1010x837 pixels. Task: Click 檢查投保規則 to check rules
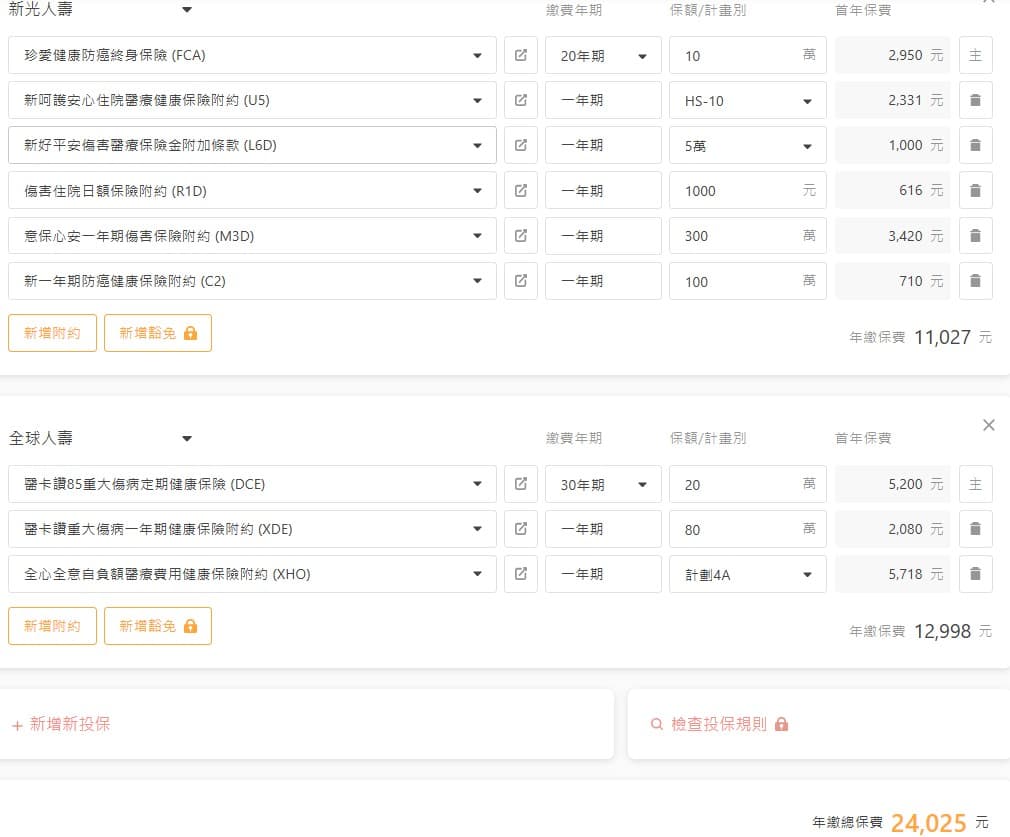click(718, 724)
